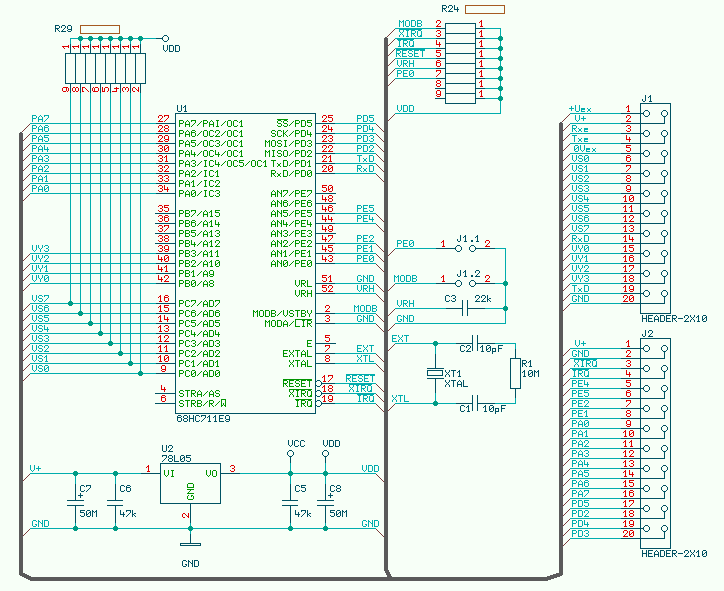Select the C6 47k capacitor

point(115,499)
